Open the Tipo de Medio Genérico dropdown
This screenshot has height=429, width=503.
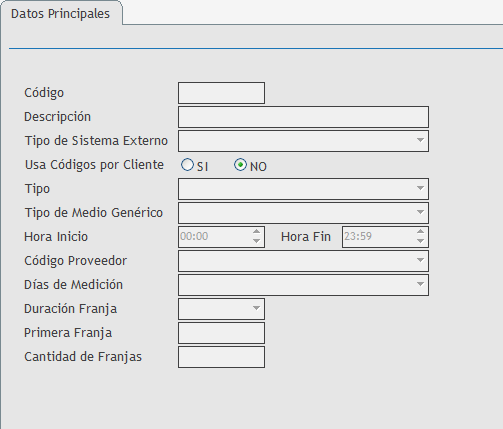[x=303, y=213]
